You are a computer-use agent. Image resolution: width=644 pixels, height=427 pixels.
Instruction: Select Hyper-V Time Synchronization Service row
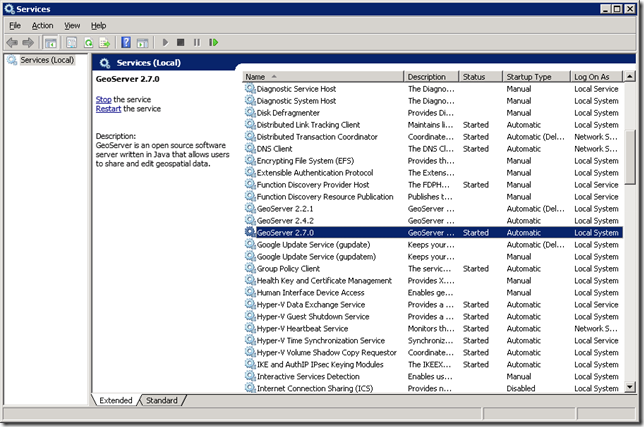(433, 340)
